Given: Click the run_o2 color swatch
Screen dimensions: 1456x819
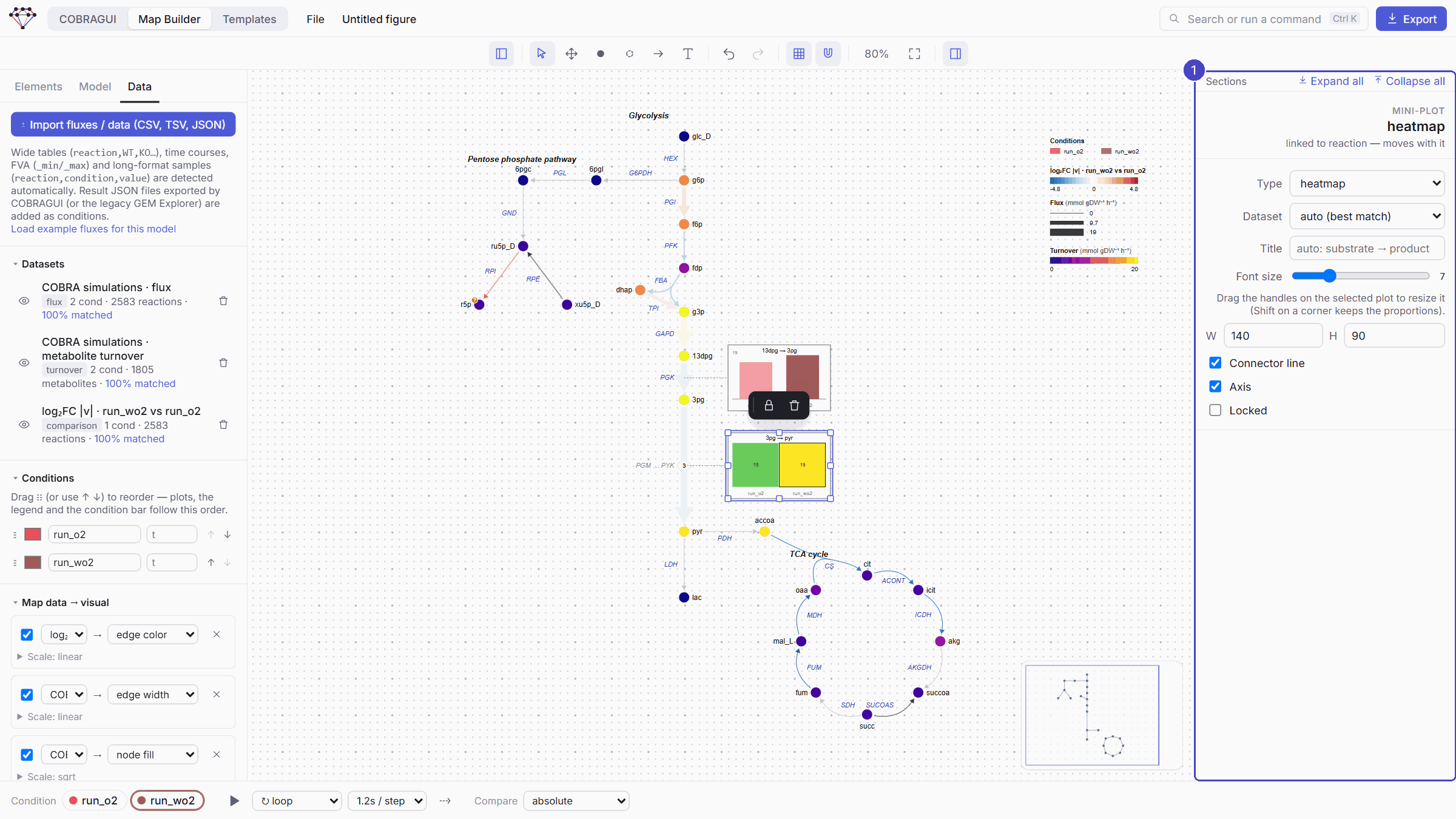Looking at the screenshot, I should (x=32, y=534).
